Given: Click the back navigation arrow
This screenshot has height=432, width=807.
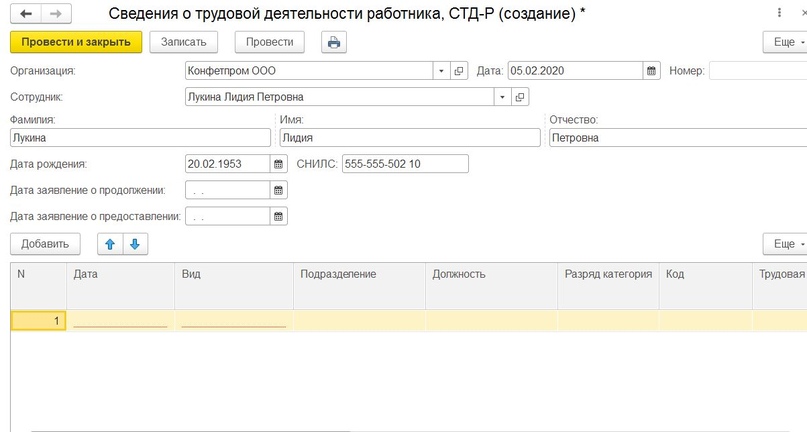Looking at the screenshot, I should [x=24, y=12].
